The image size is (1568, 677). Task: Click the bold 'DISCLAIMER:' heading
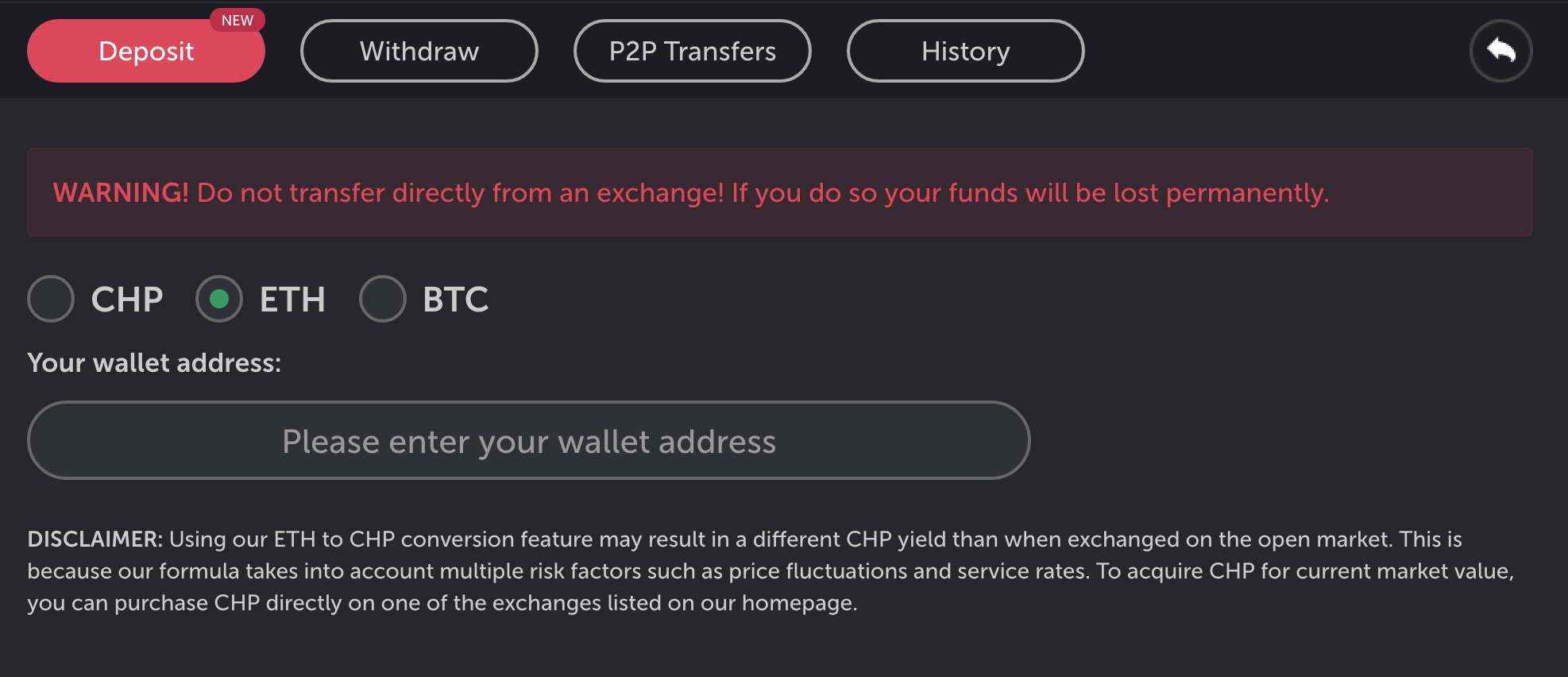click(95, 540)
